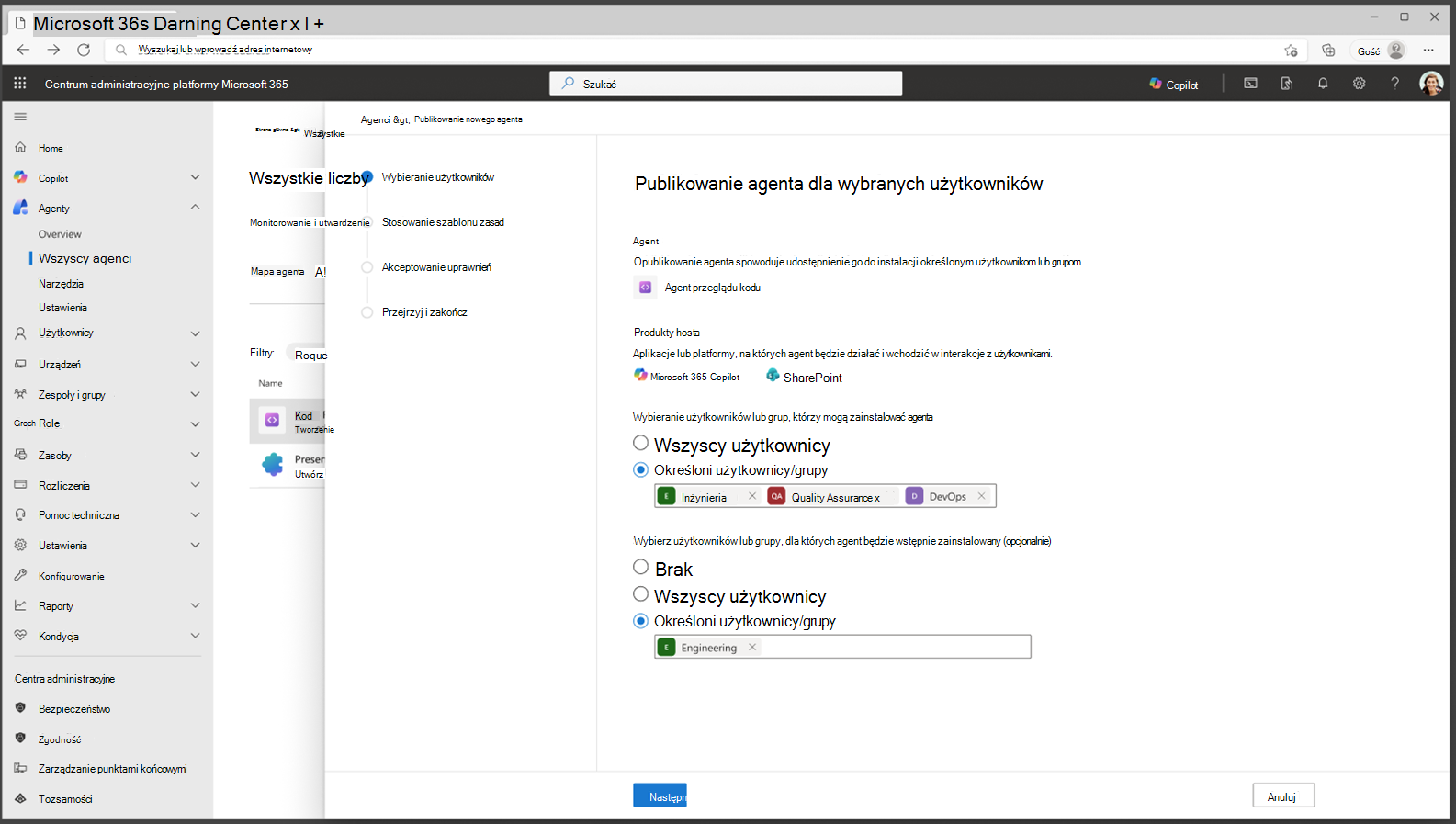Go back using the browser back arrow

(x=24, y=50)
